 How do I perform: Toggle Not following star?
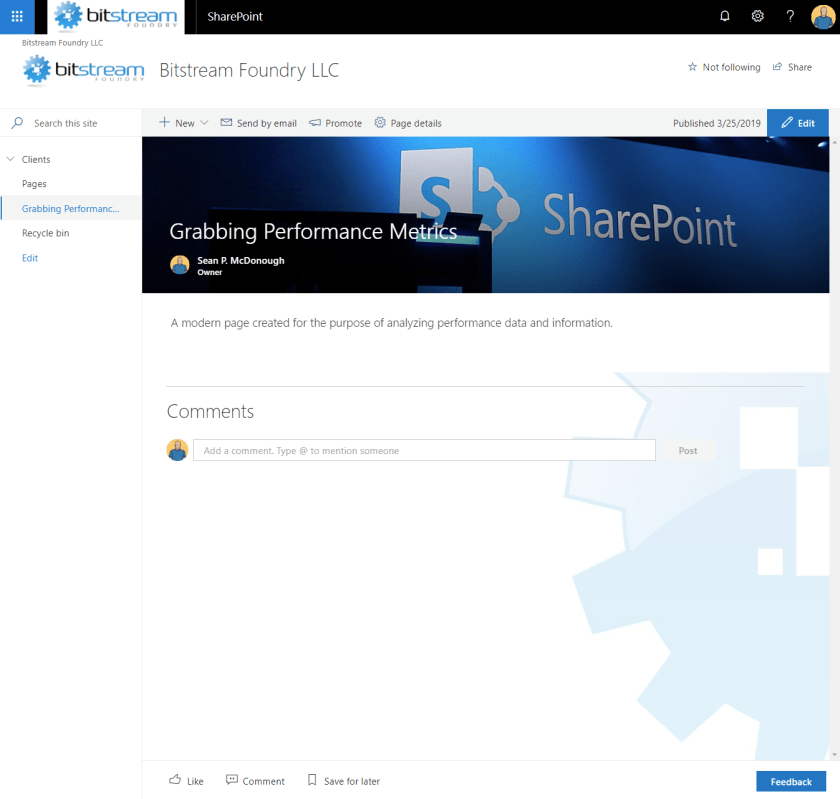coord(724,67)
